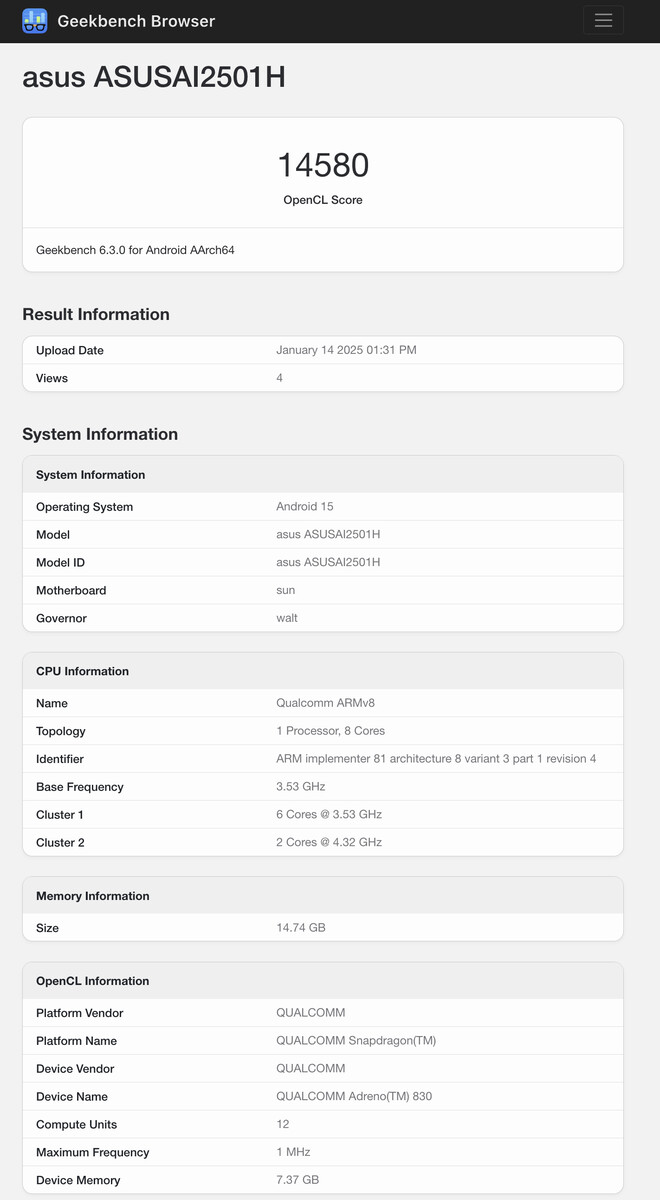Select the asus ASUSAI2501H page heading
Image resolution: width=660 pixels, height=1200 pixels.
point(154,77)
